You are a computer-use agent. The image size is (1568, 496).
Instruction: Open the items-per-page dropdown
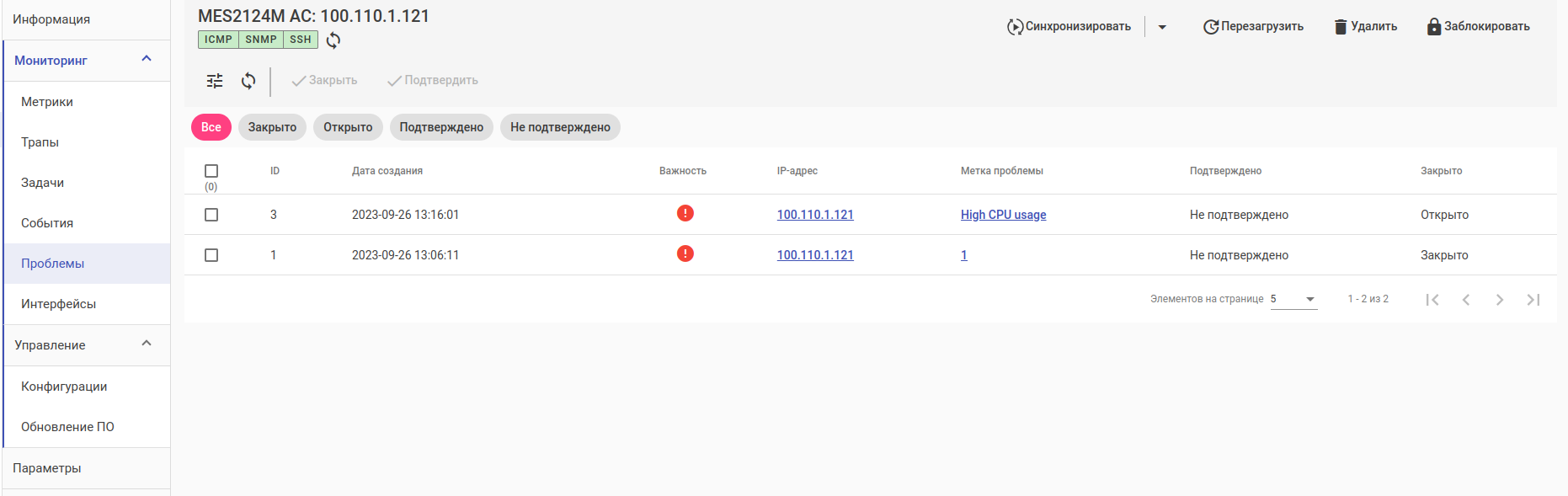click(1293, 299)
